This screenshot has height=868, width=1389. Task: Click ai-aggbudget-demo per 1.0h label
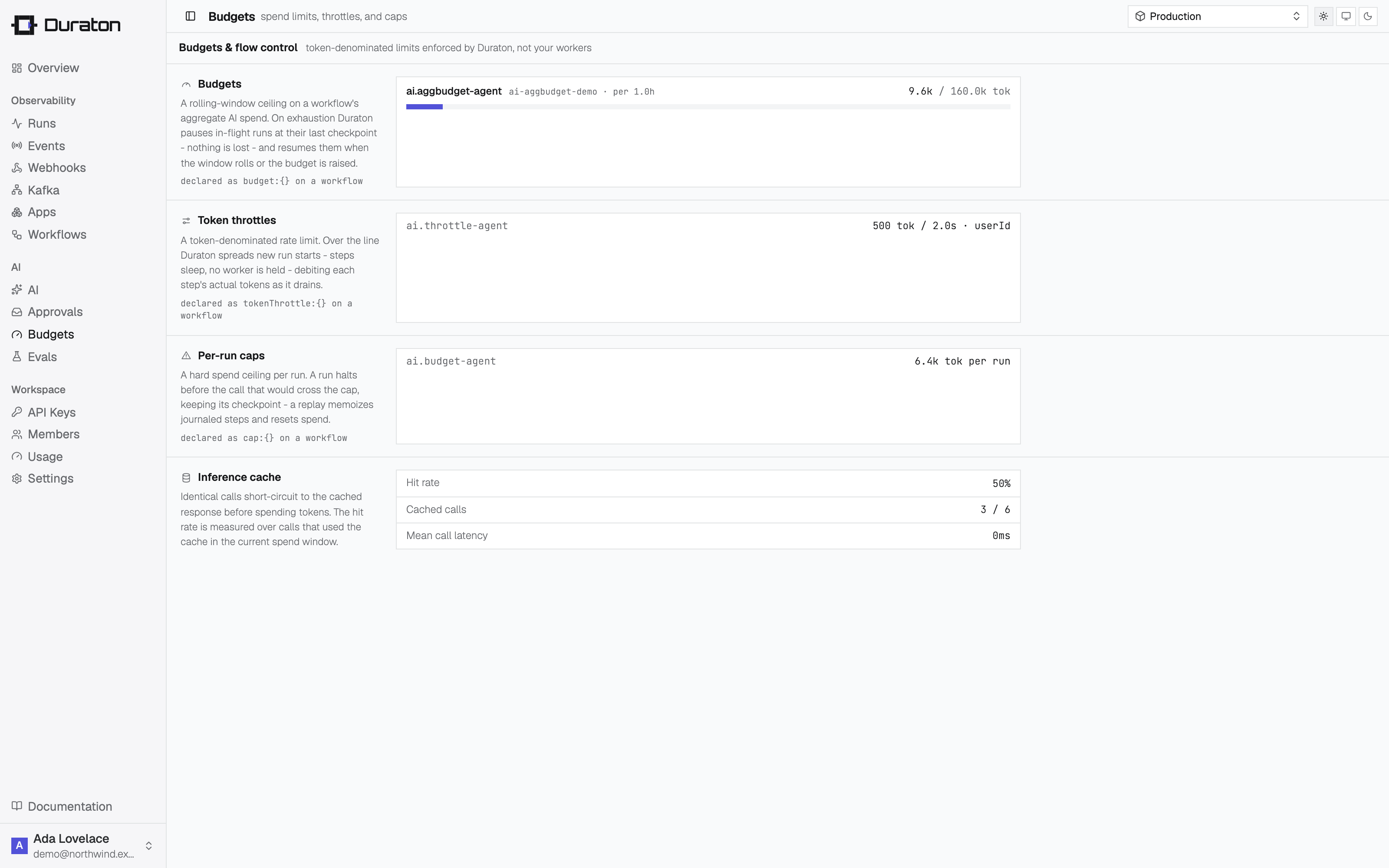click(x=582, y=92)
